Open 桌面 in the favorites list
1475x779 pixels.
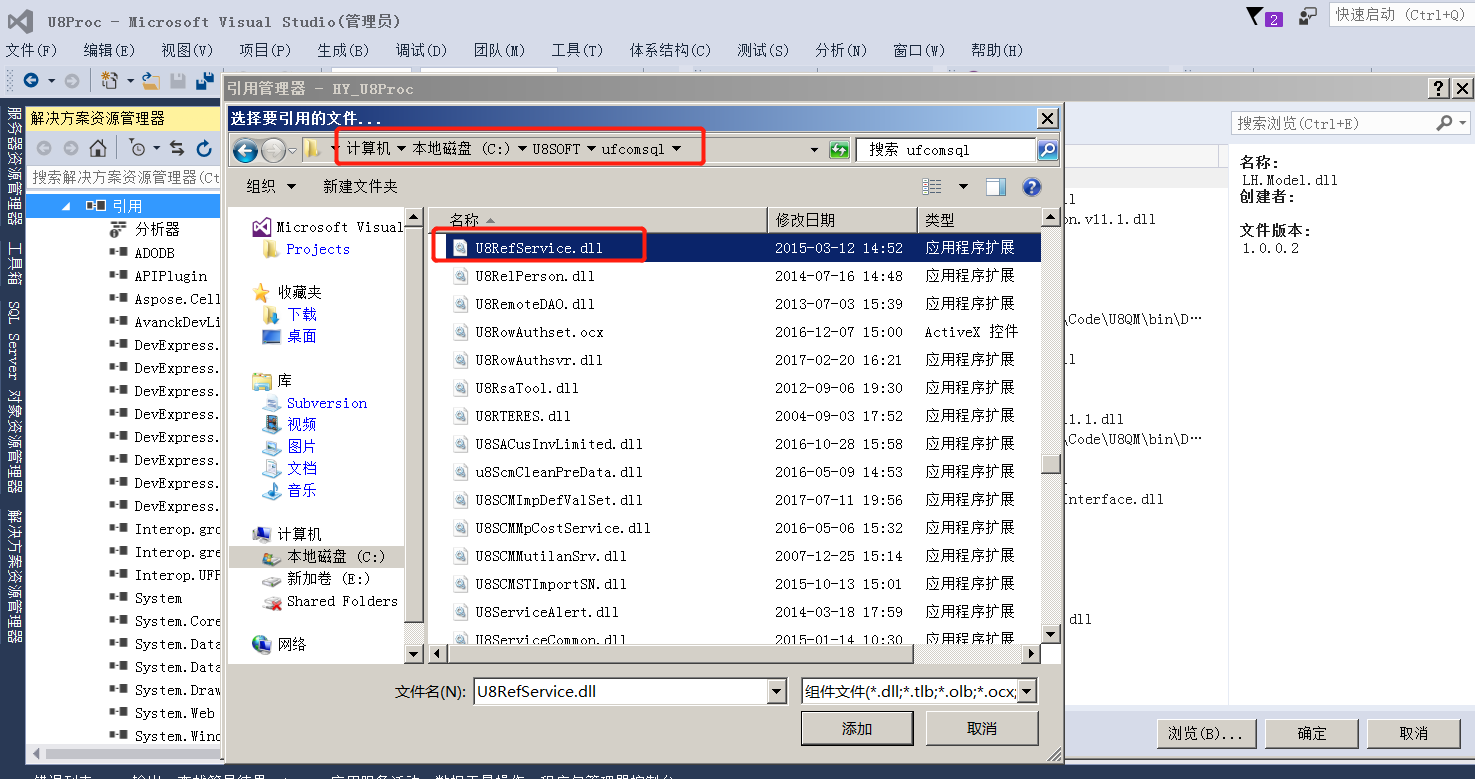pyautogui.click(x=302, y=336)
